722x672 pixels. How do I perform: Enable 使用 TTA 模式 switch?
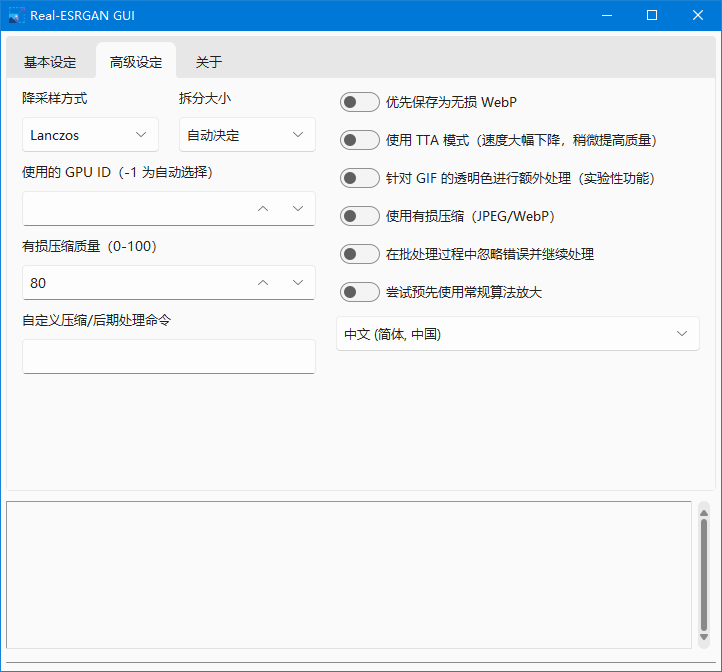360,140
